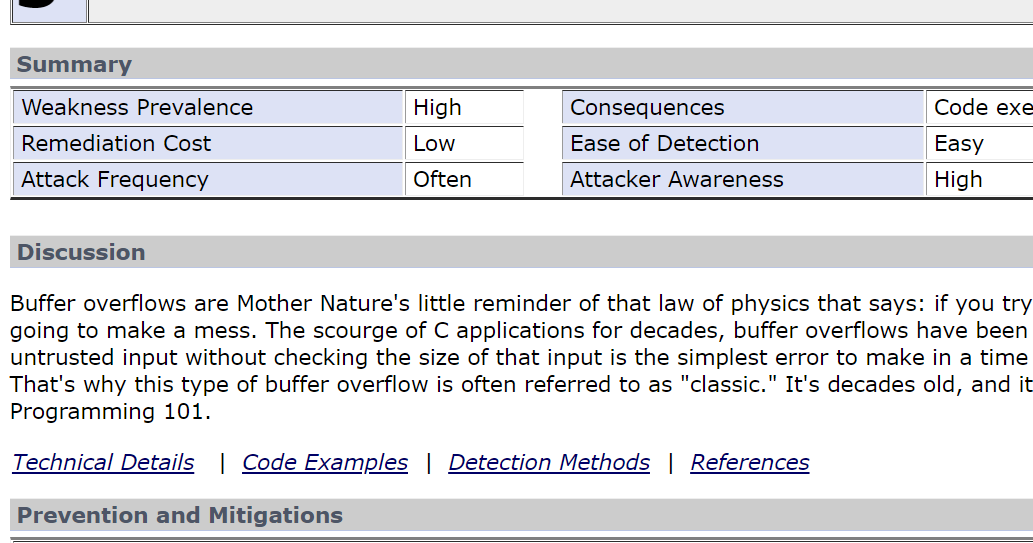Follow the References link

click(749, 462)
